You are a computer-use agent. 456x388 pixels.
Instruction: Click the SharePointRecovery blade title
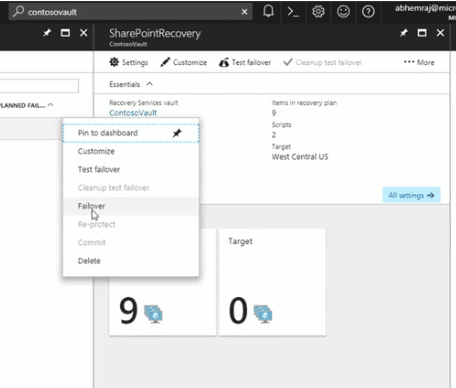(155, 33)
